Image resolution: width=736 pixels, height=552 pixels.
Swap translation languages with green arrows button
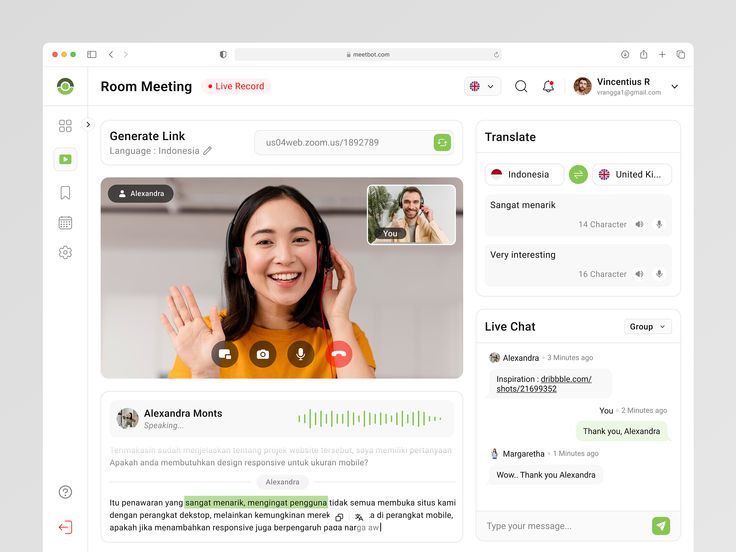tap(578, 174)
